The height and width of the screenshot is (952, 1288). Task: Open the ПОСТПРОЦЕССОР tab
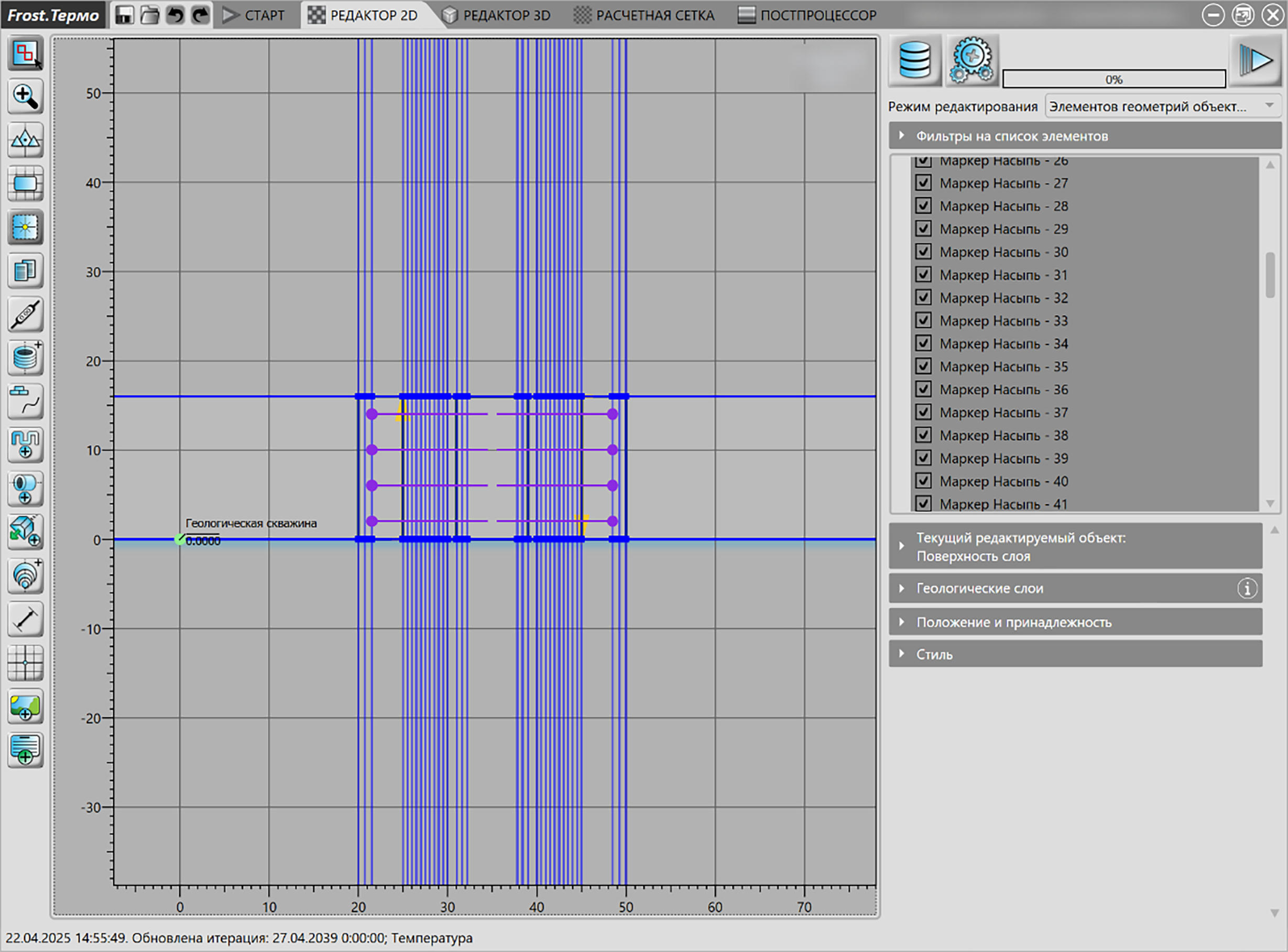point(807,15)
